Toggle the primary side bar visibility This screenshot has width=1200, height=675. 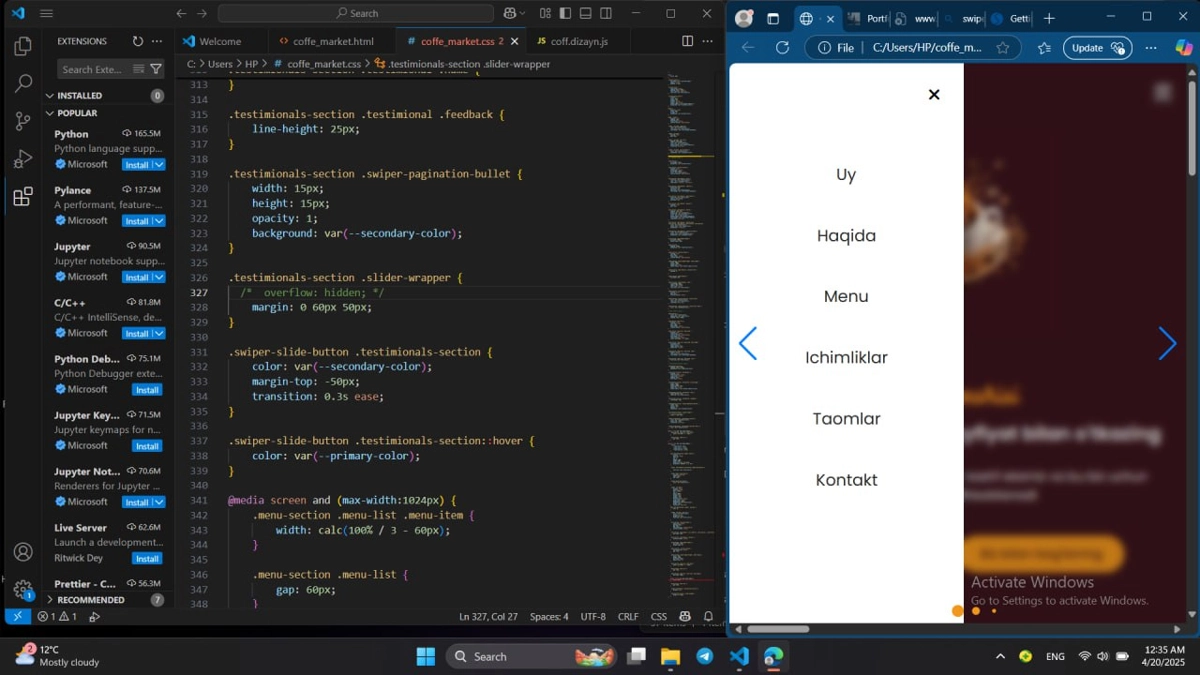tap(566, 14)
